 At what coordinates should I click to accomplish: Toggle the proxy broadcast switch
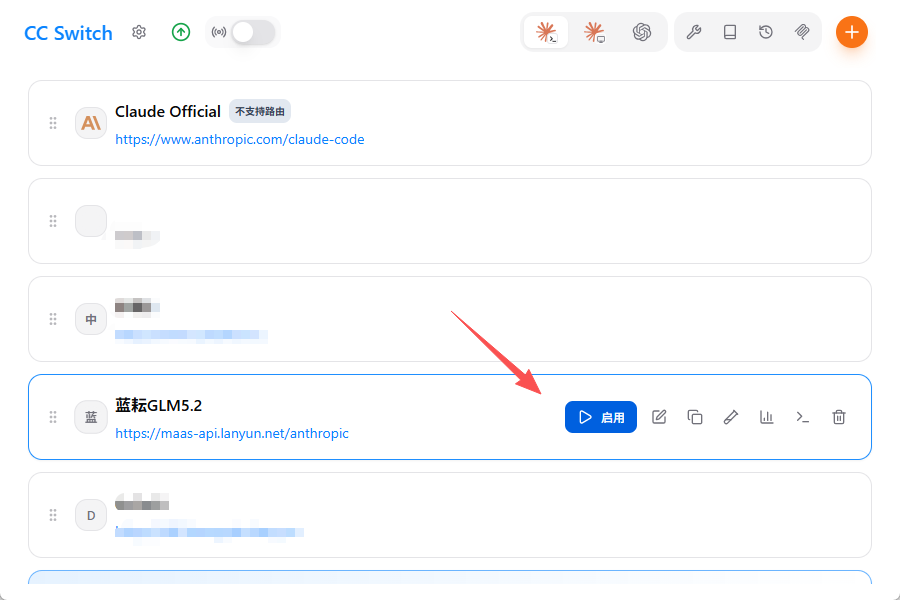click(x=253, y=32)
